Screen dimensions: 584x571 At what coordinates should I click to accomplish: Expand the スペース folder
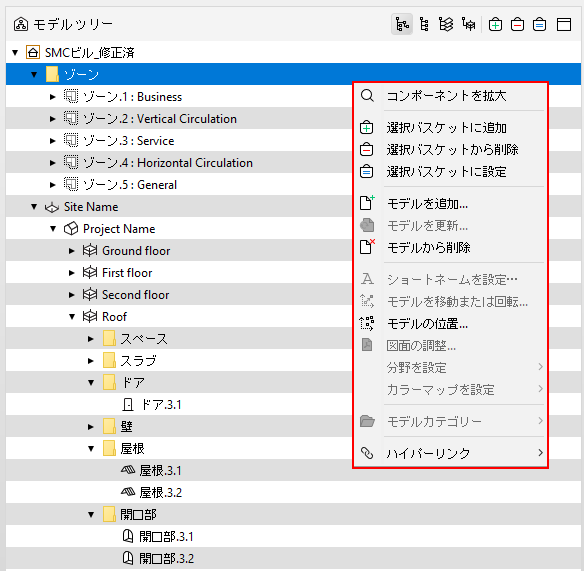pos(91,339)
